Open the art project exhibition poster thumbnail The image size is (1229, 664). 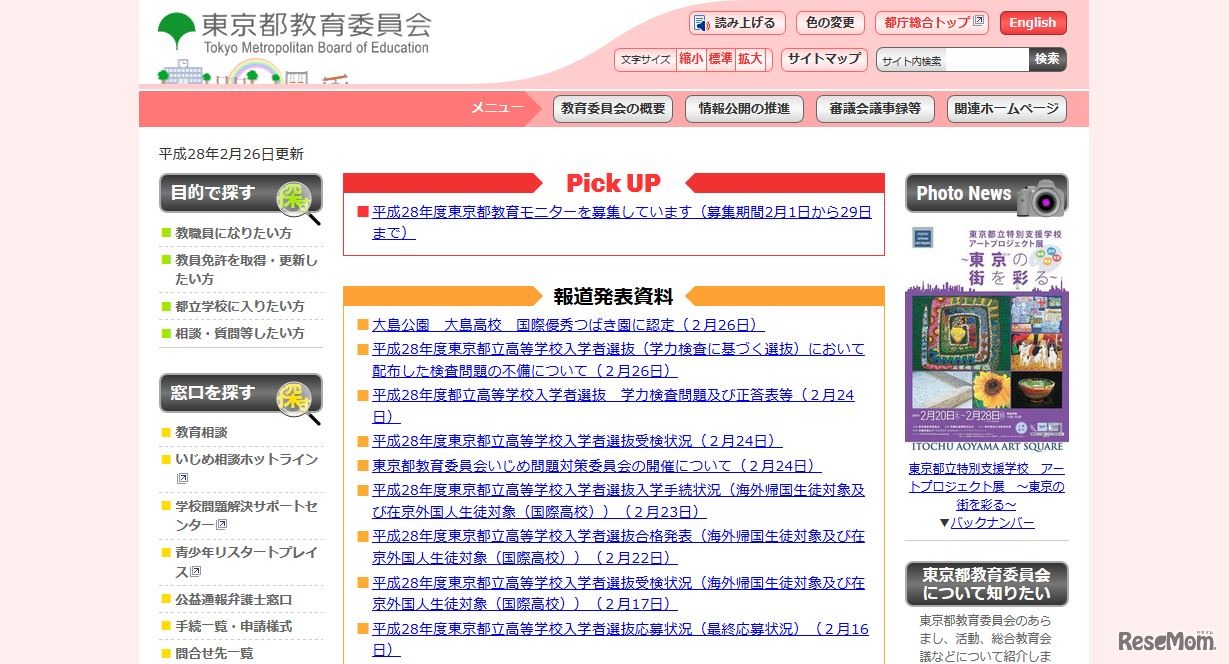click(987, 337)
